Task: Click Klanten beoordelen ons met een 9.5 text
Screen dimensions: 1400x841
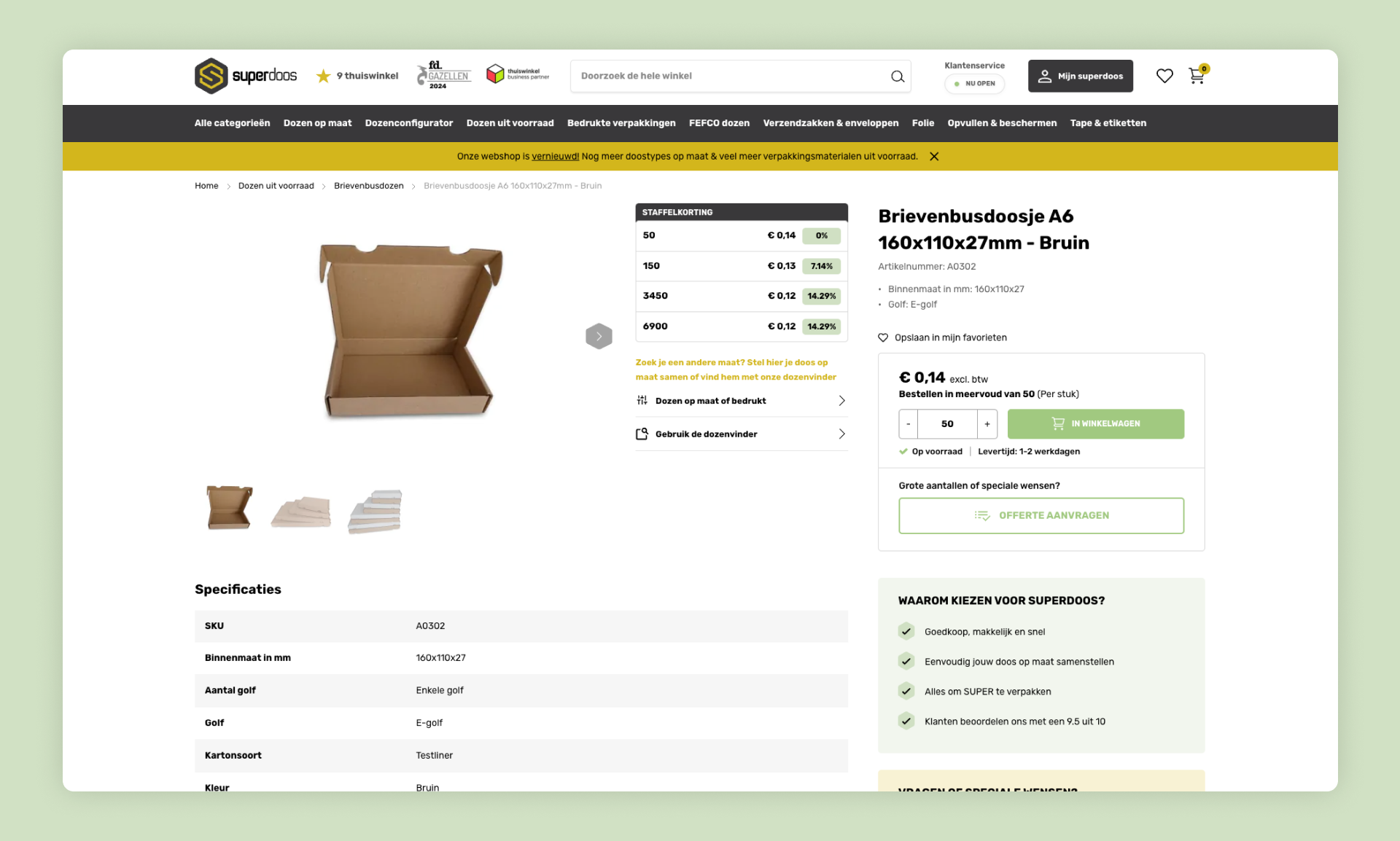Action: click(x=1015, y=722)
